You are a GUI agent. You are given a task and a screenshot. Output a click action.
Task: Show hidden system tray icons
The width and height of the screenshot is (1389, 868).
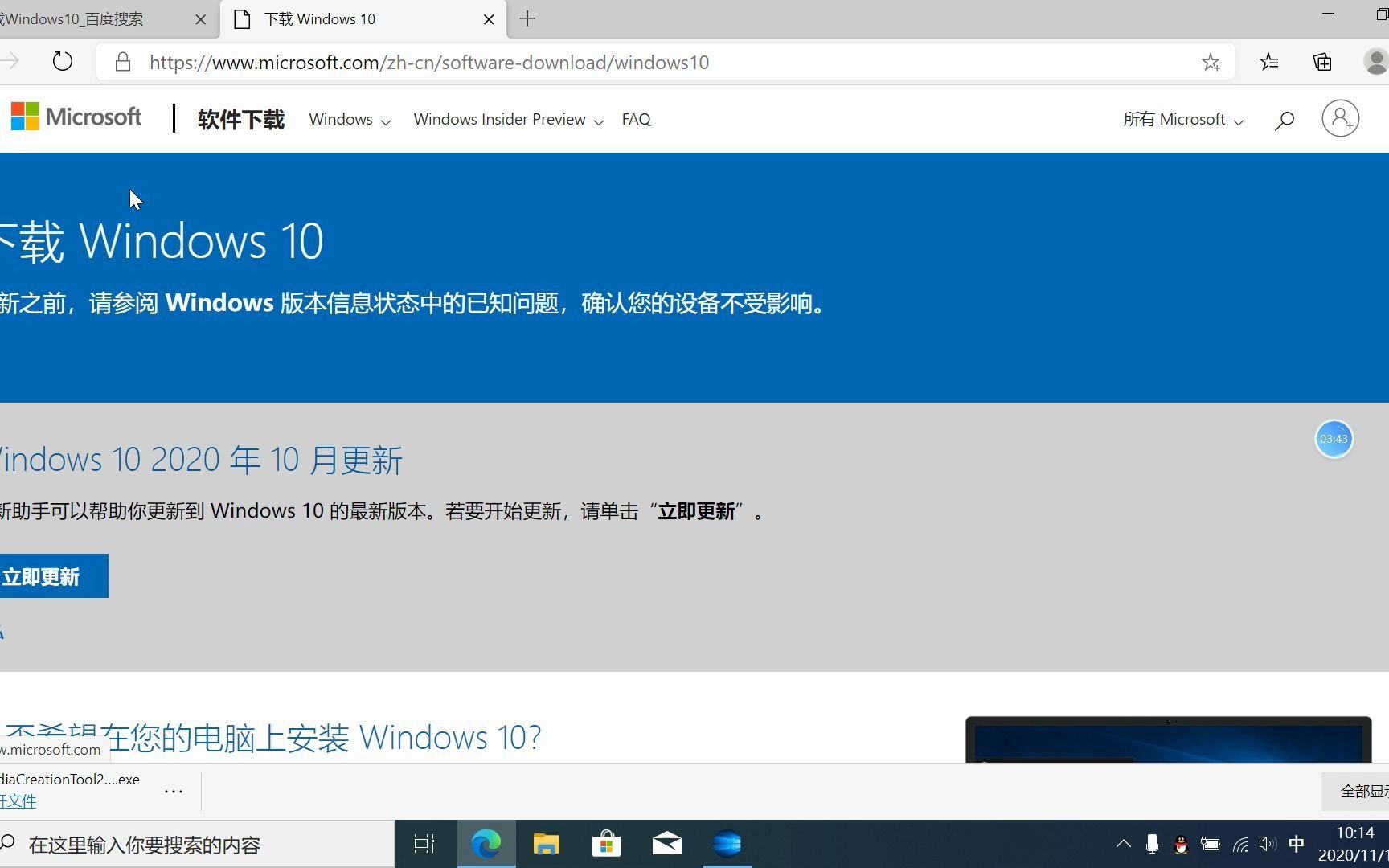click(x=1123, y=844)
